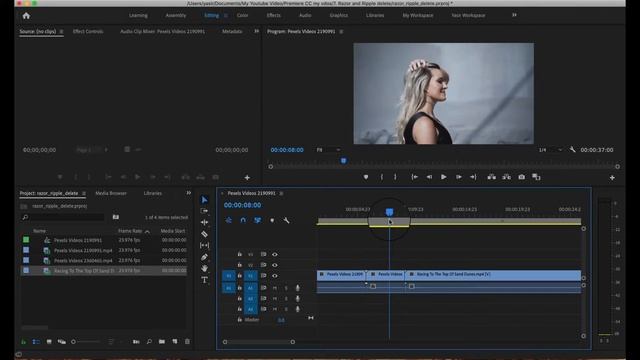
Task: Switch Project panel to icon view
Action: click(x=49, y=341)
